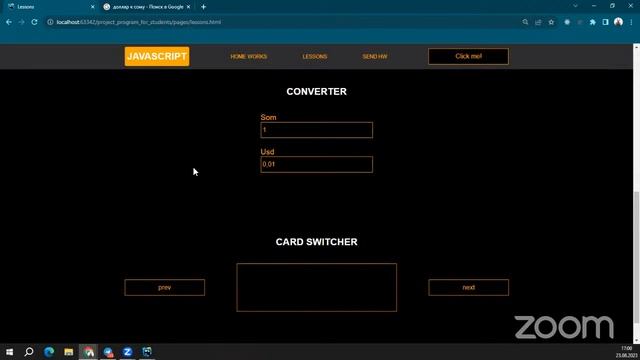640x360 pixels.
Task: Expand the tab search chevron
Action: coord(576,6)
